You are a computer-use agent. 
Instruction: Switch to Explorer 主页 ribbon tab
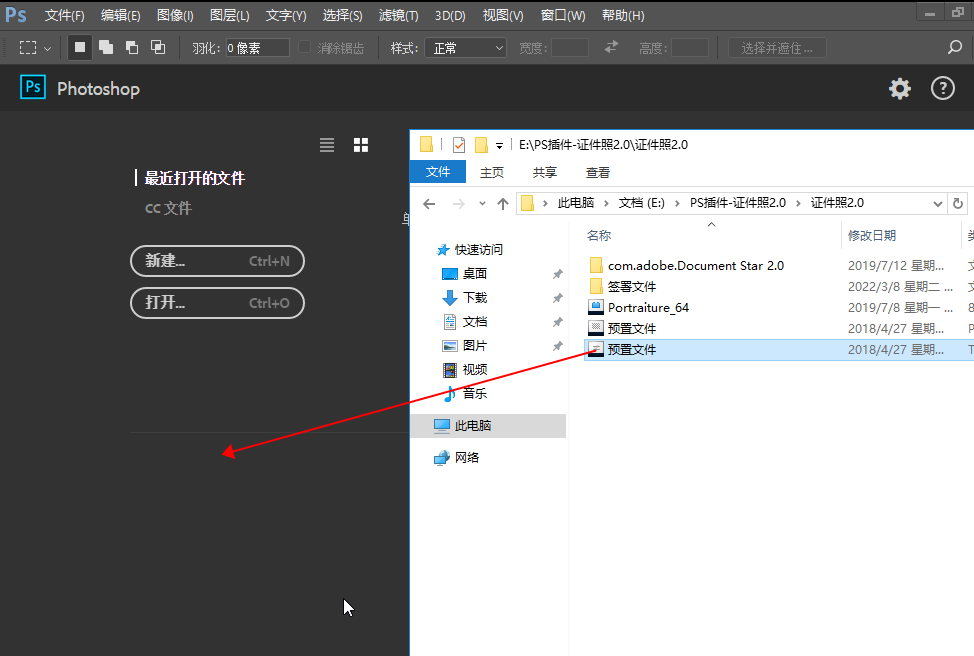click(x=492, y=173)
